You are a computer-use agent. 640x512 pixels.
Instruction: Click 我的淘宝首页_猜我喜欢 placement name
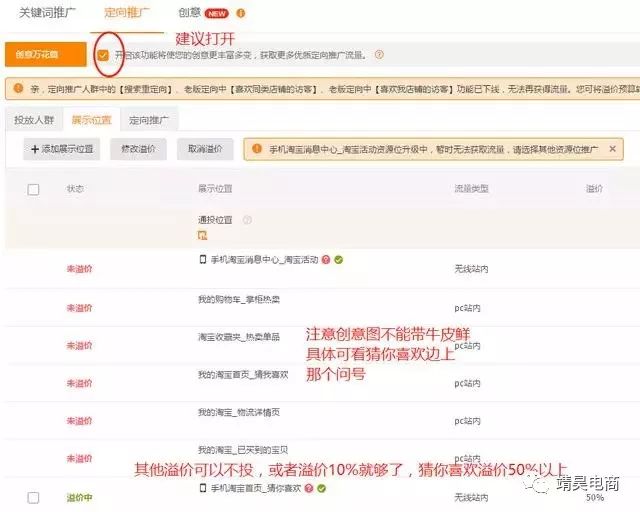point(243,375)
